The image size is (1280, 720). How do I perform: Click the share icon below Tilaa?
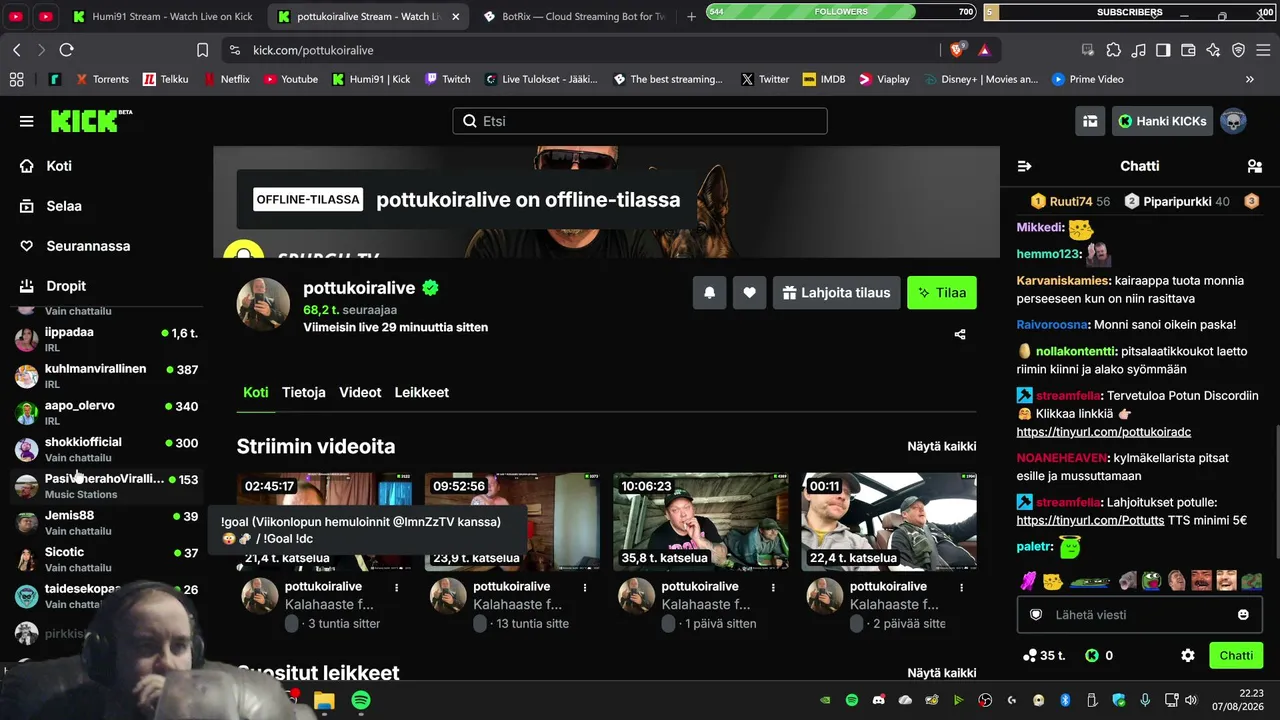pos(960,334)
